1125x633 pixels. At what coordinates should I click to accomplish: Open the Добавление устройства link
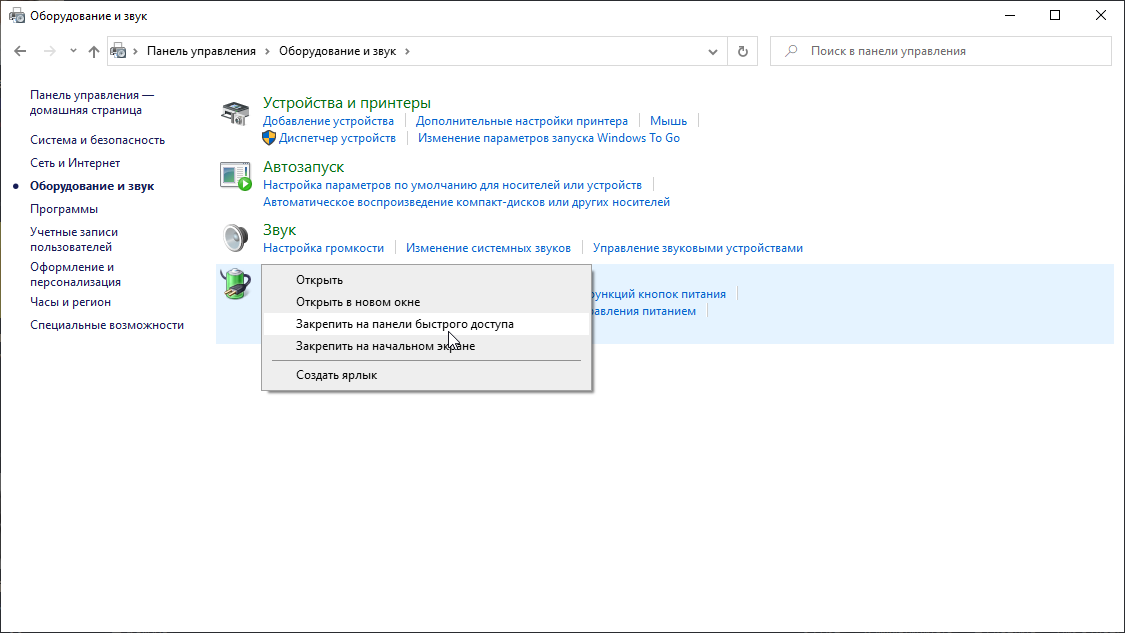(328, 121)
